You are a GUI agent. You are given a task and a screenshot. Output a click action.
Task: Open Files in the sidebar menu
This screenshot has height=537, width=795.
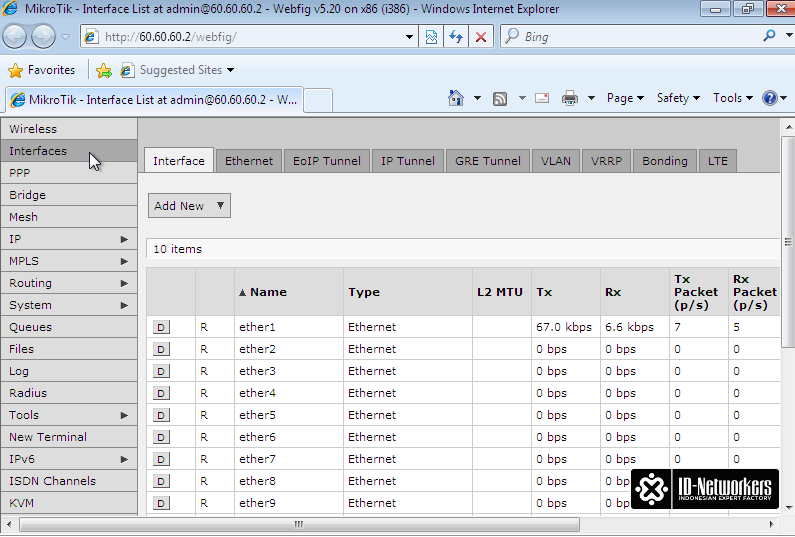69,349
